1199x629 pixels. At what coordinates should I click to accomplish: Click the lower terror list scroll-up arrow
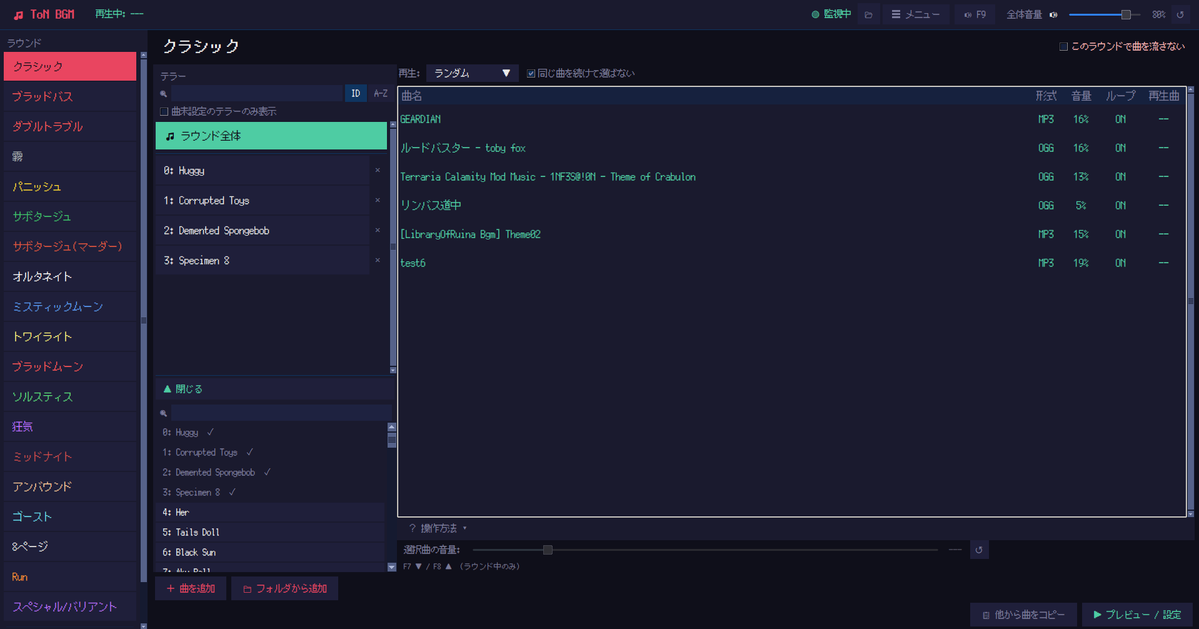[x=392, y=427]
